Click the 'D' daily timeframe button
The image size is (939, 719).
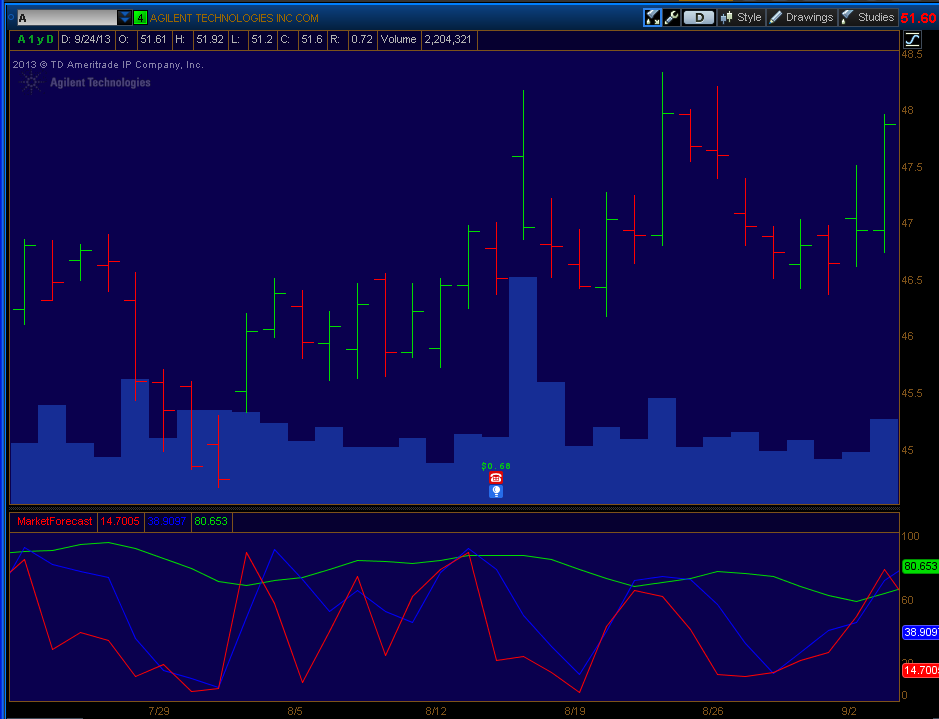pyautogui.click(x=699, y=17)
